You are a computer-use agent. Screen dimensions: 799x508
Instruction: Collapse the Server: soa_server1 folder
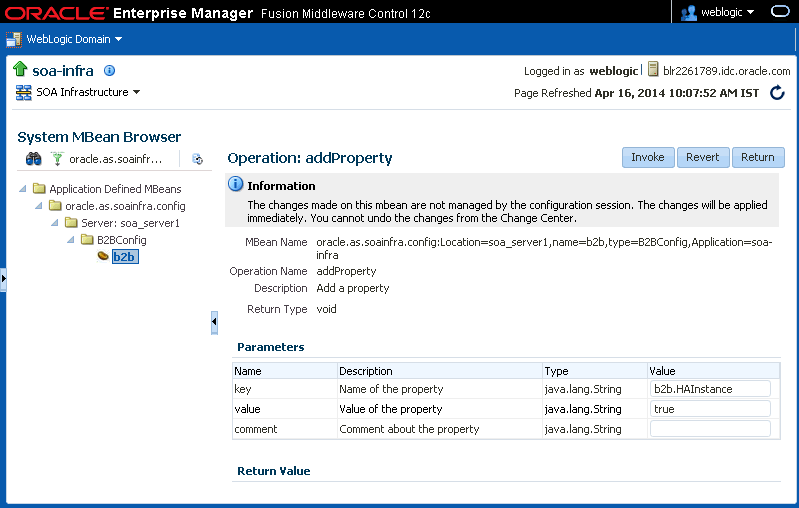coord(55,223)
